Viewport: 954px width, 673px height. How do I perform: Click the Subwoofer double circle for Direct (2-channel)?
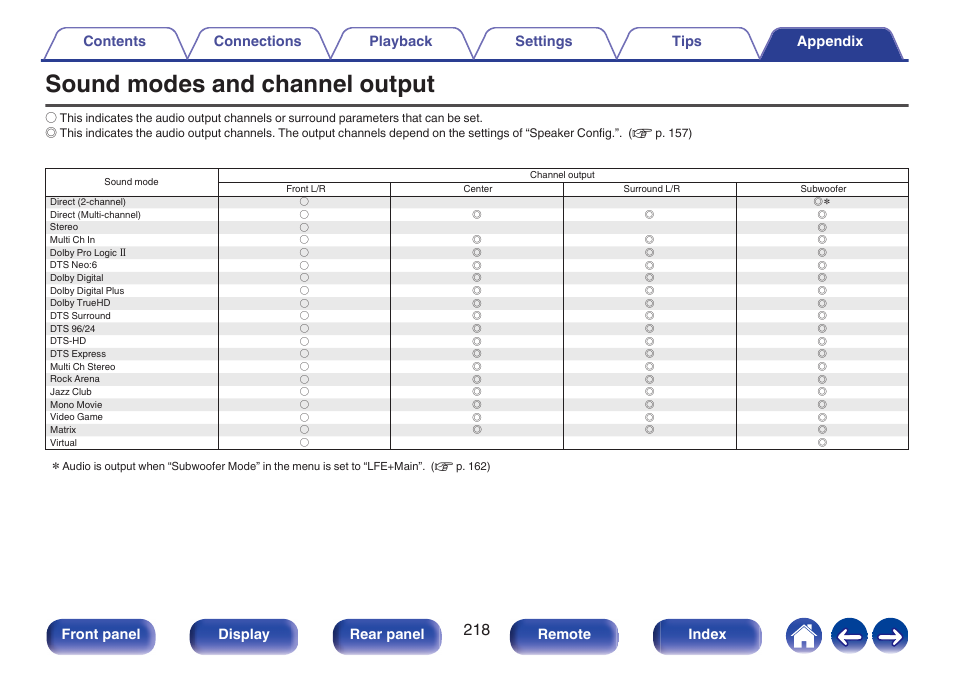coord(818,202)
